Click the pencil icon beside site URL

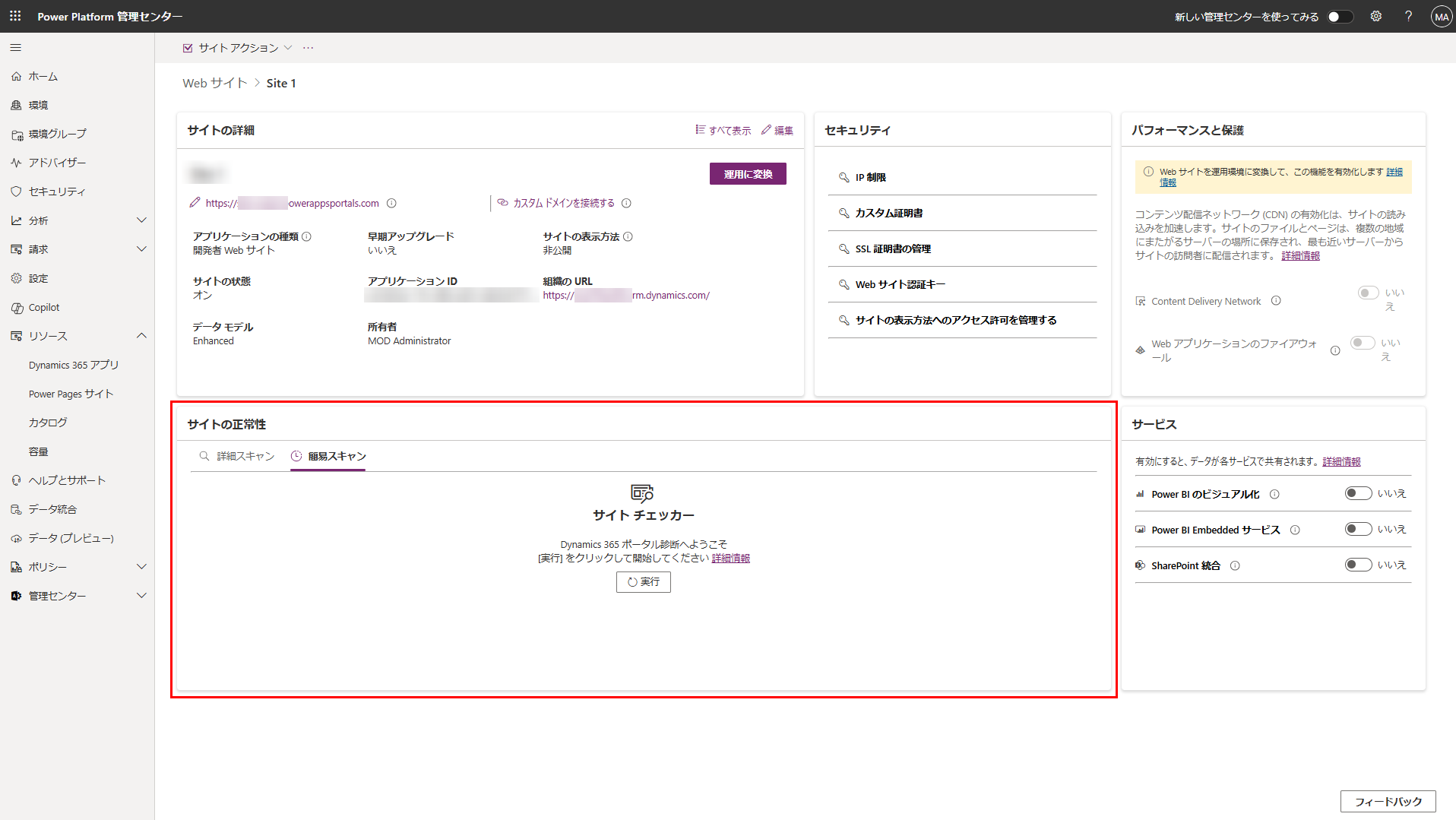[195, 202]
